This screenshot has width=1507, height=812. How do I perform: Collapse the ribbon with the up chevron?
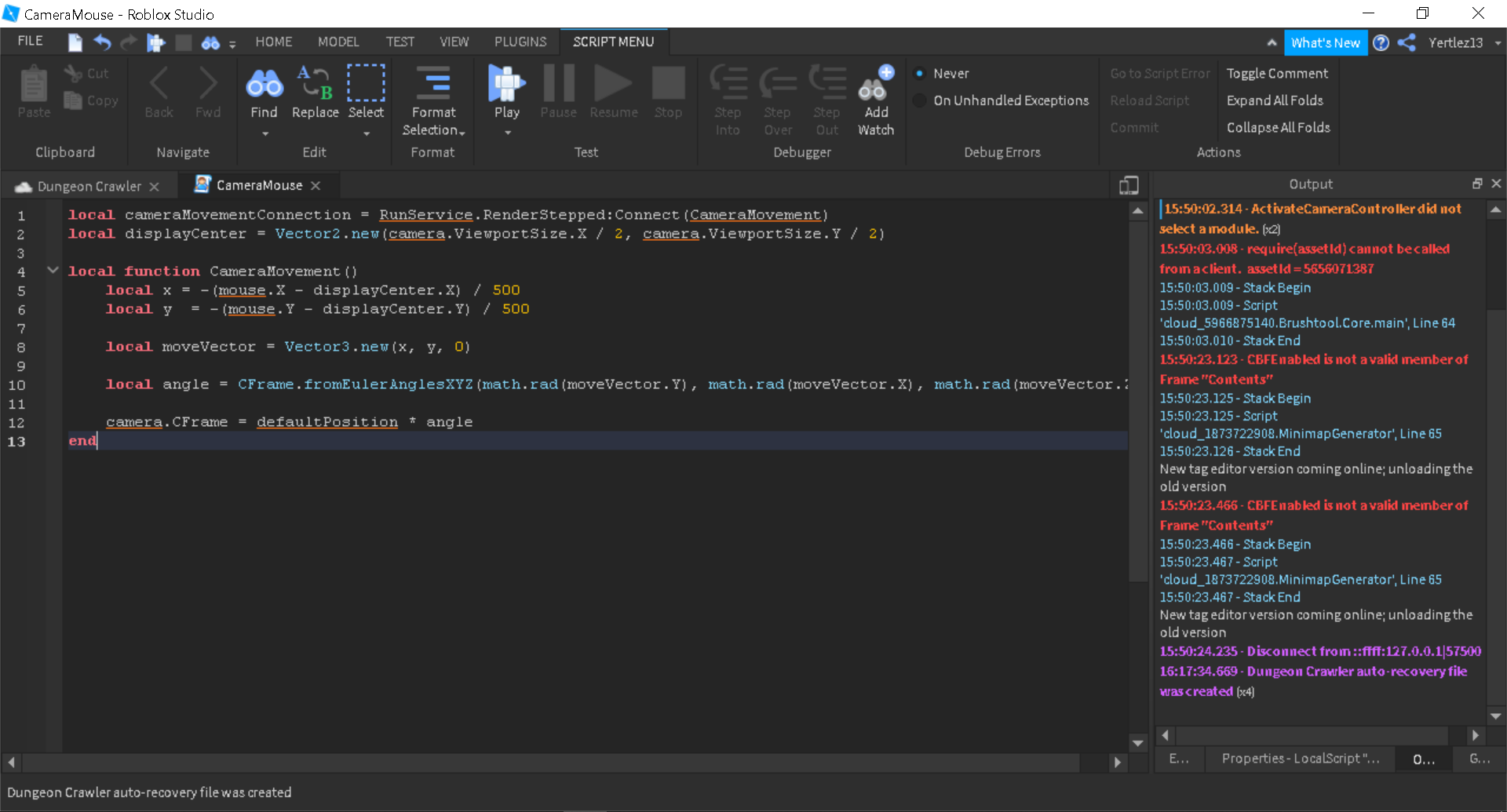pos(1272,42)
